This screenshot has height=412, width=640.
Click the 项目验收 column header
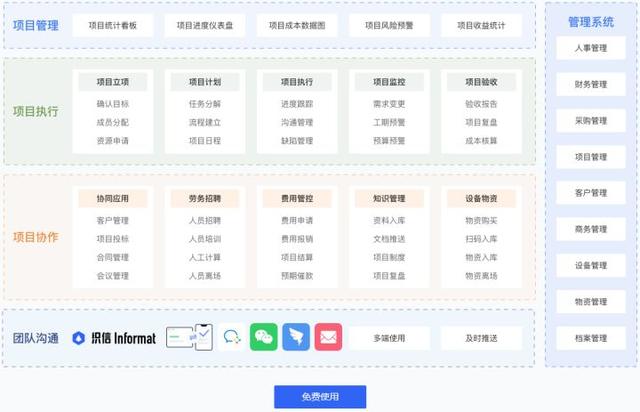481,82
